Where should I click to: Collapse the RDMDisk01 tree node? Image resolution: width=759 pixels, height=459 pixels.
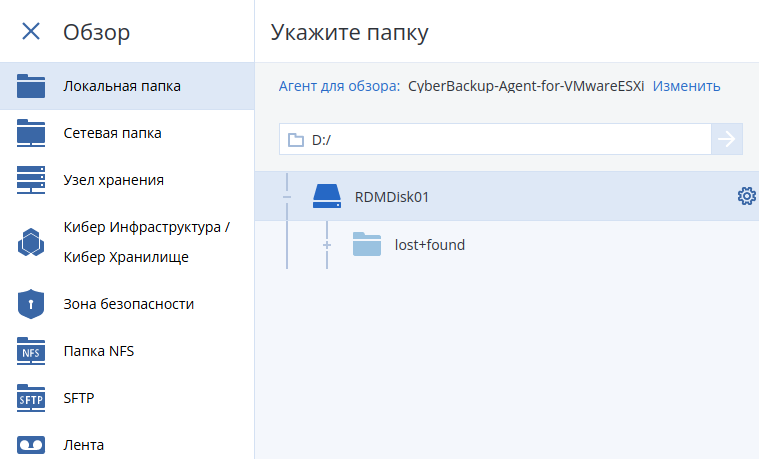point(287,197)
